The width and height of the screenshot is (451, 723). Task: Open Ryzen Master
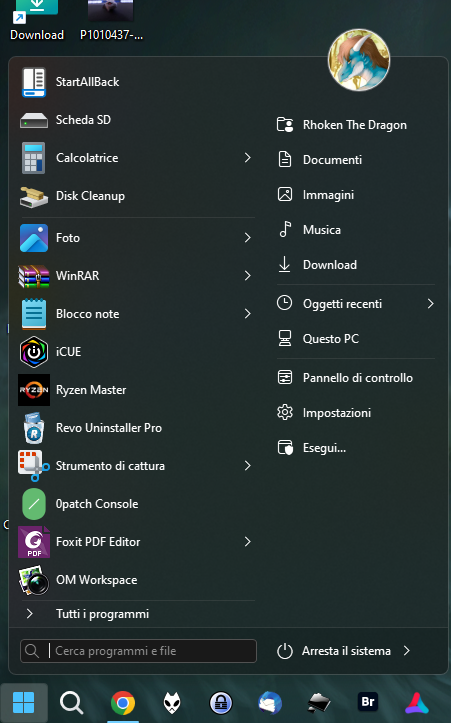click(x=136, y=390)
